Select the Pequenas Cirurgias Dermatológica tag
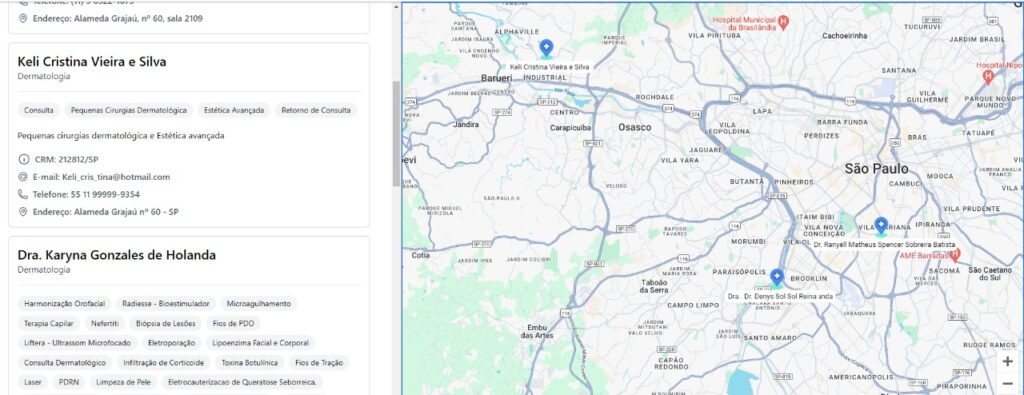The height and width of the screenshot is (395, 1024). point(129,110)
